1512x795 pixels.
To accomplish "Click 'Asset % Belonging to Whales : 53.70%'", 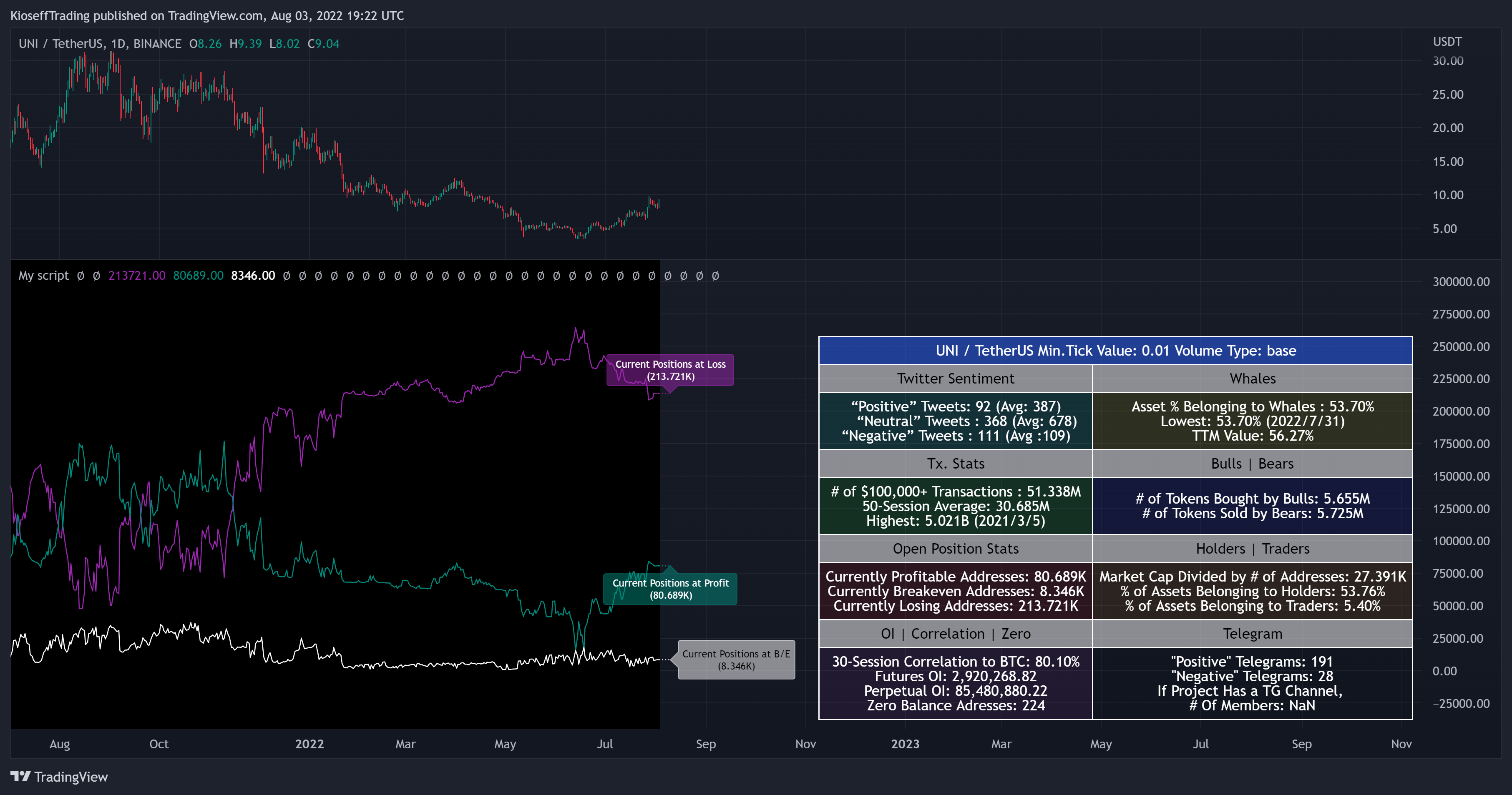I will 1253,406.
